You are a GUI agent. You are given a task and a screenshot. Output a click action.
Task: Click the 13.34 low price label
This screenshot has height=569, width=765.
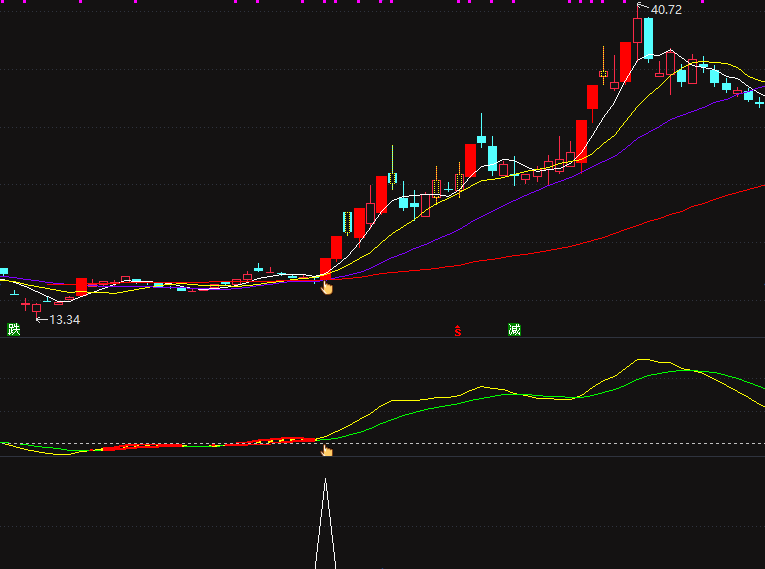64,320
